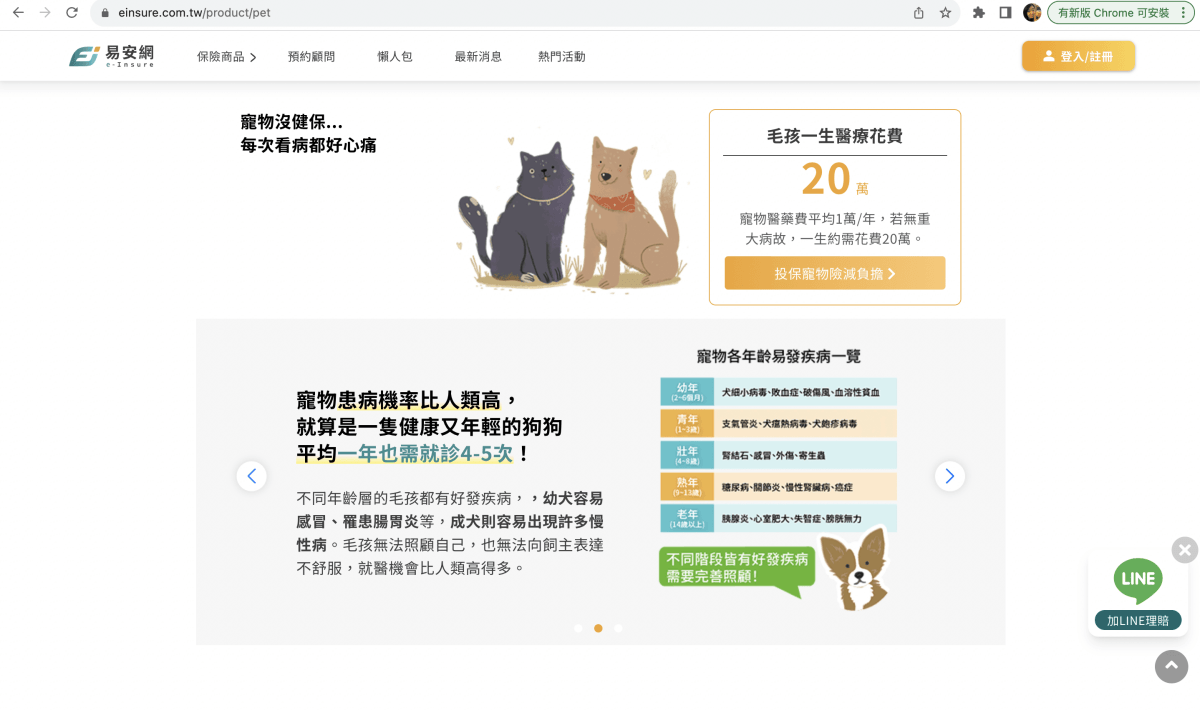Advance the carousel with the right arrow
This screenshot has height=710, width=1200.
click(x=949, y=476)
